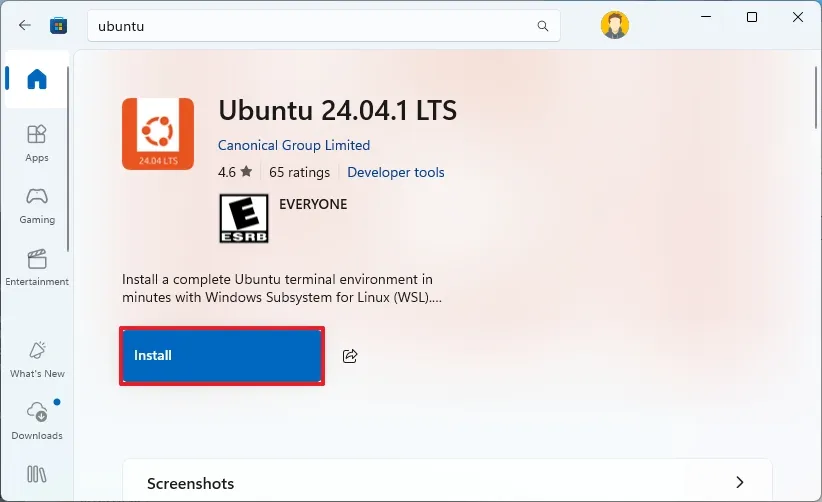This screenshot has height=502, width=822.
Task: Click the EVERYONE rating label
Action: [313, 204]
